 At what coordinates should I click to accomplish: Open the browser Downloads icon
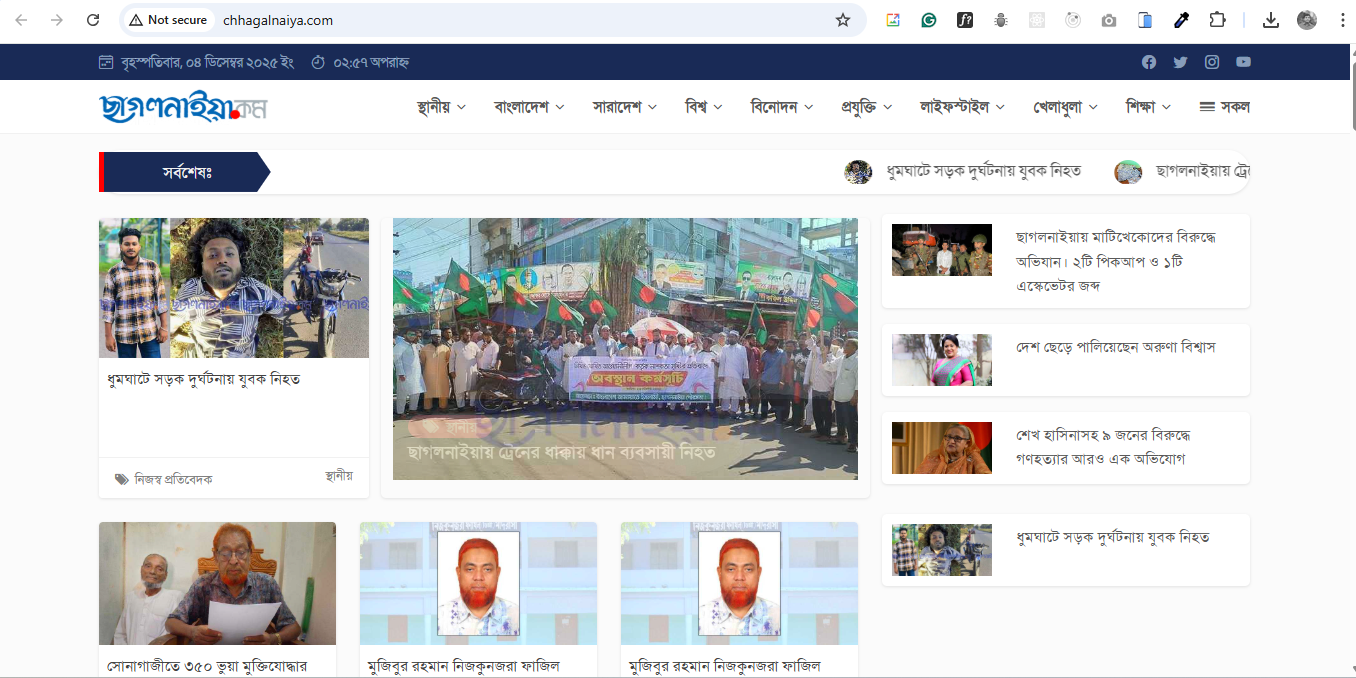1270,19
